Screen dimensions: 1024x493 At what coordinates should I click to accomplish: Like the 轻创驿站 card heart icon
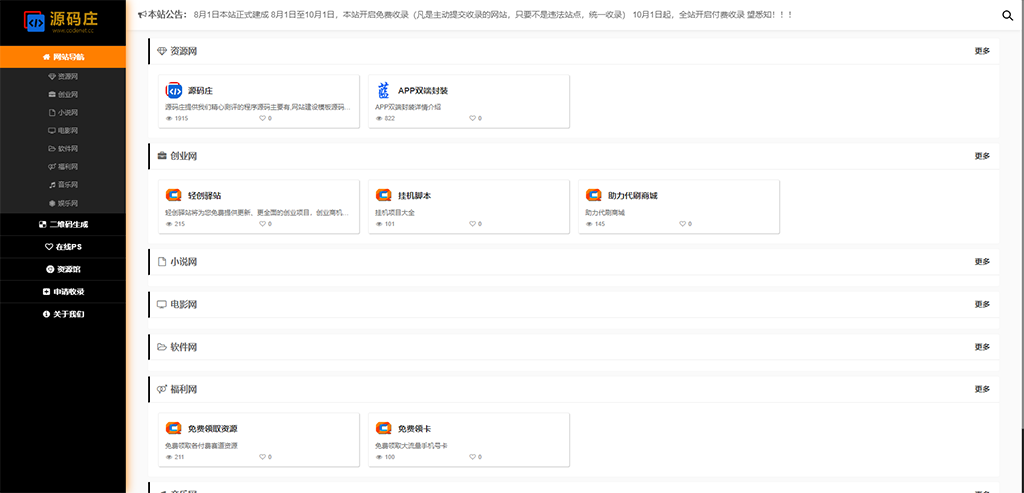(263, 224)
